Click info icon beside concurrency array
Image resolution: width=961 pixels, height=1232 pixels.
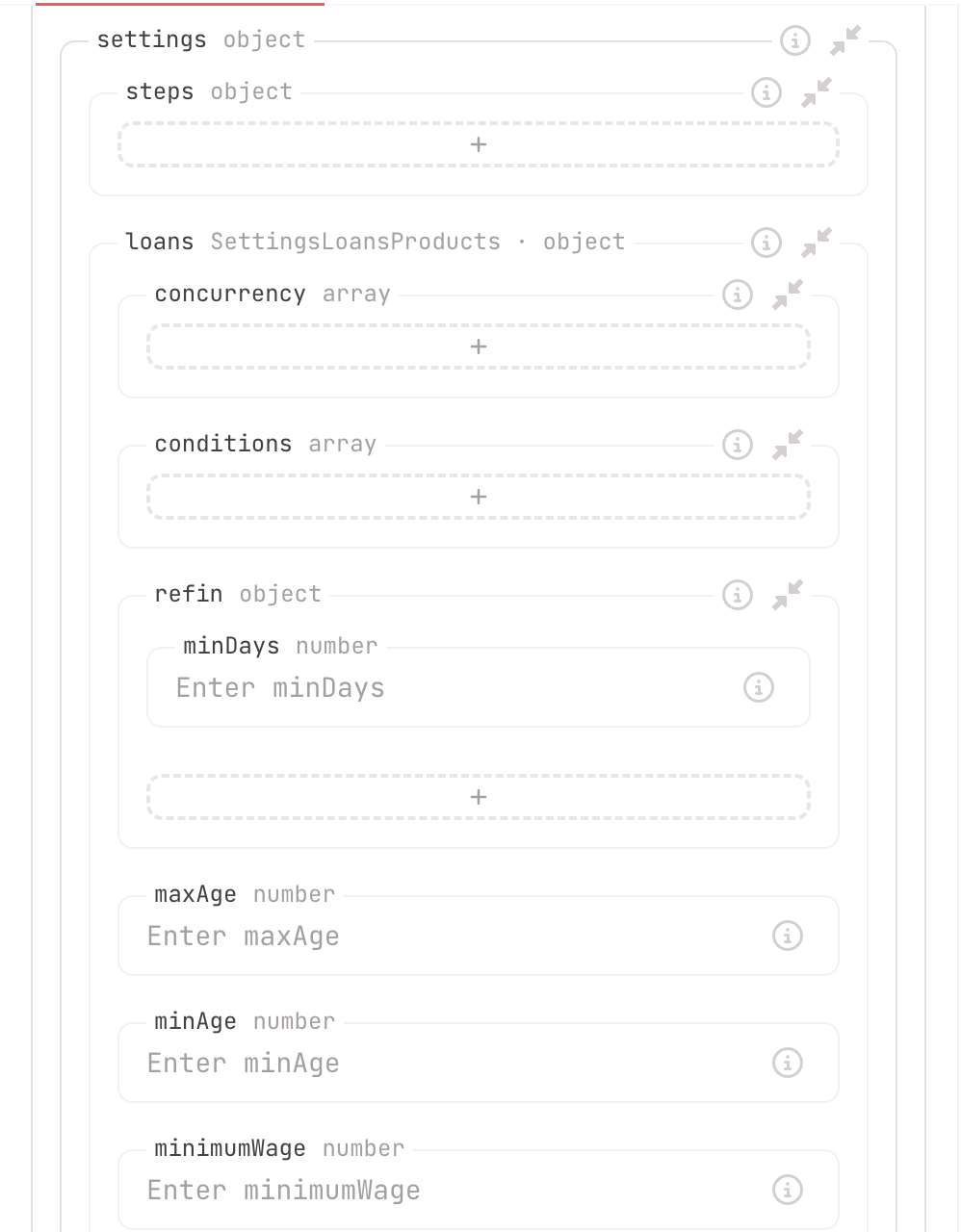[737, 295]
